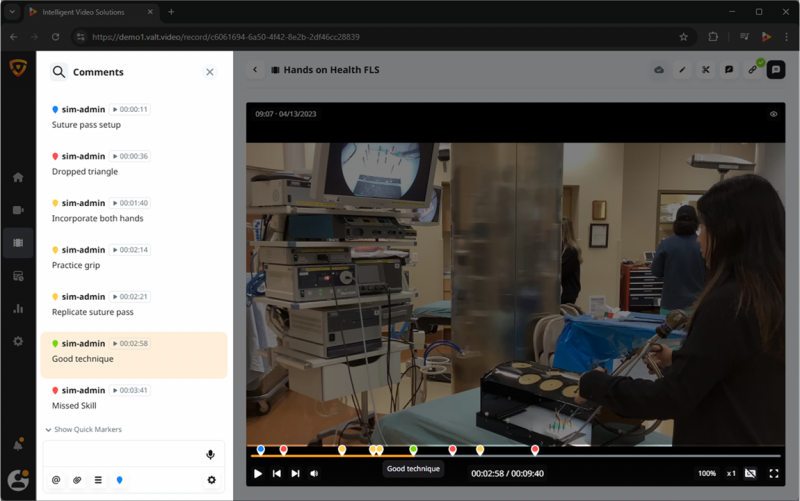Viewport: 800px width, 501px height.
Task: Bookmark page with star icon
Action: coord(683,37)
